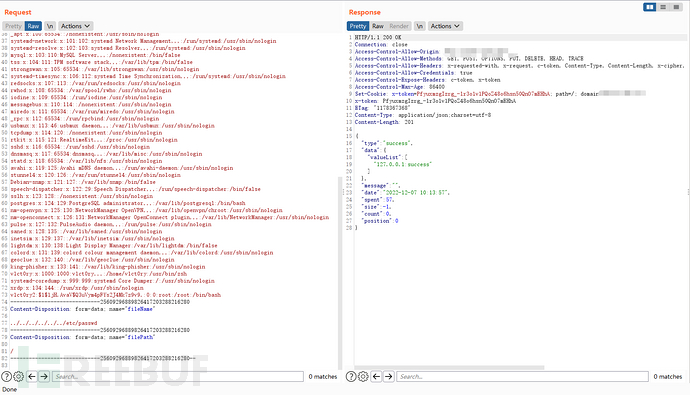The height and width of the screenshot is (395, 690).
Task: Switch to combined single-pane layout view
Action: (x=676, y=7)
